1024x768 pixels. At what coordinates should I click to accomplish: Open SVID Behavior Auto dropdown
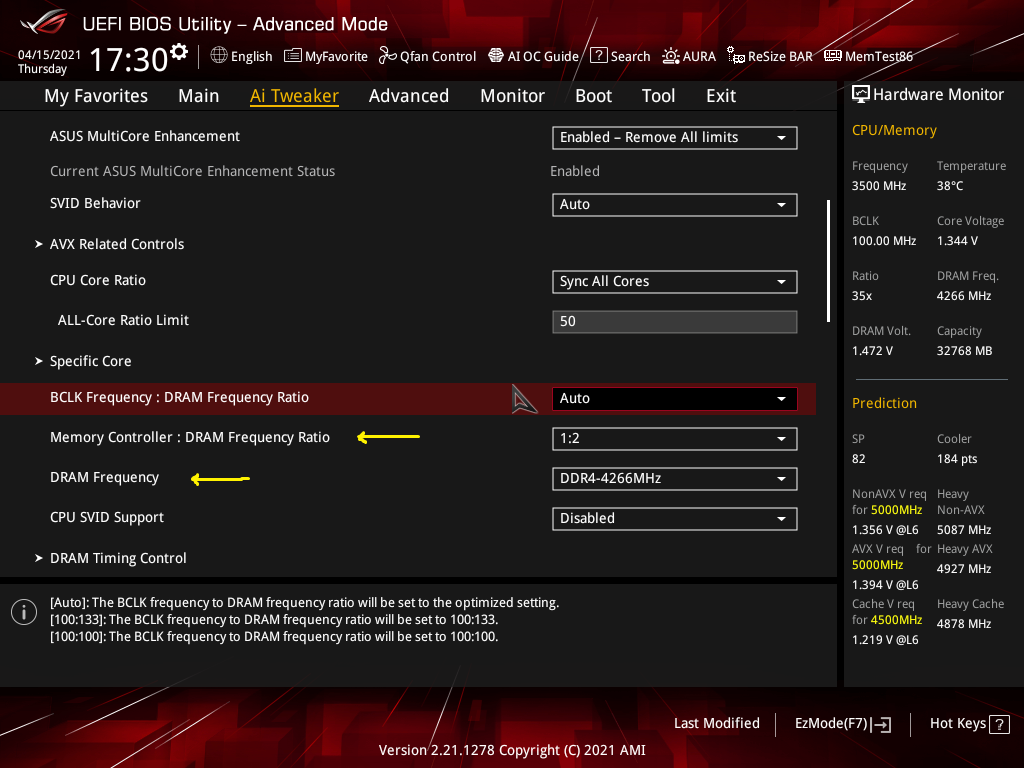[675, 204]
